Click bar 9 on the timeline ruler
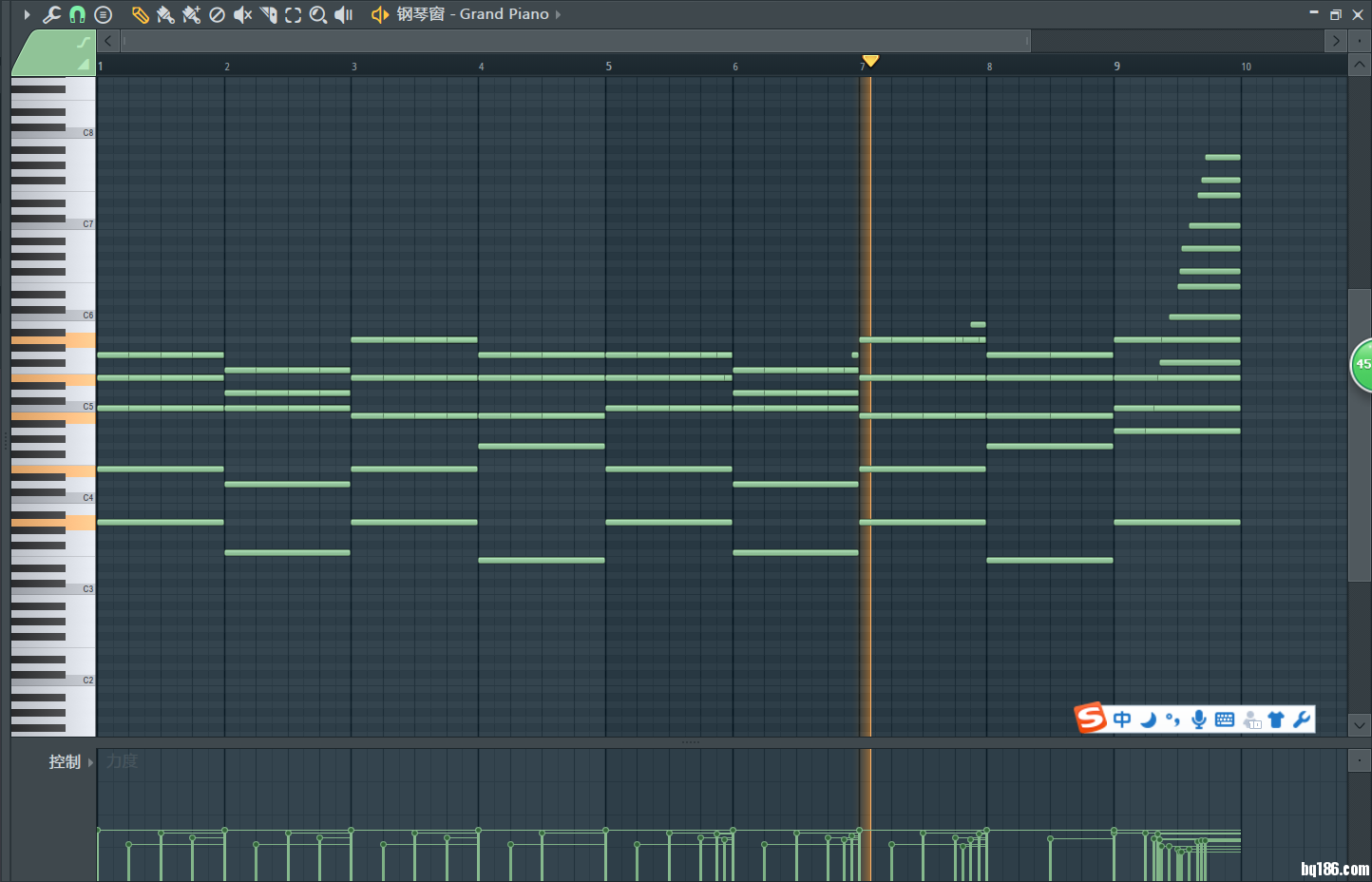Screen dimensions: 1372x882 pos(1117,67)
